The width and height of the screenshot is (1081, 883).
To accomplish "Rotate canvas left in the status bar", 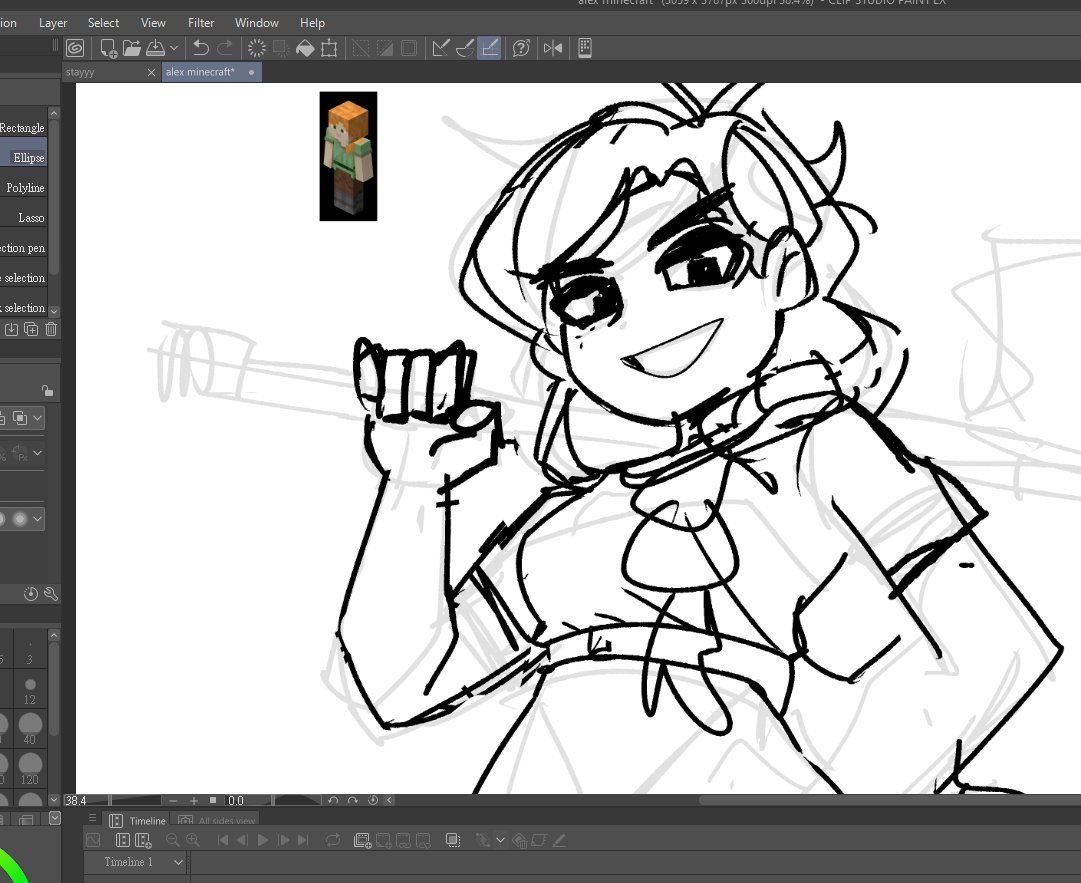I will (x=333, y=800).
